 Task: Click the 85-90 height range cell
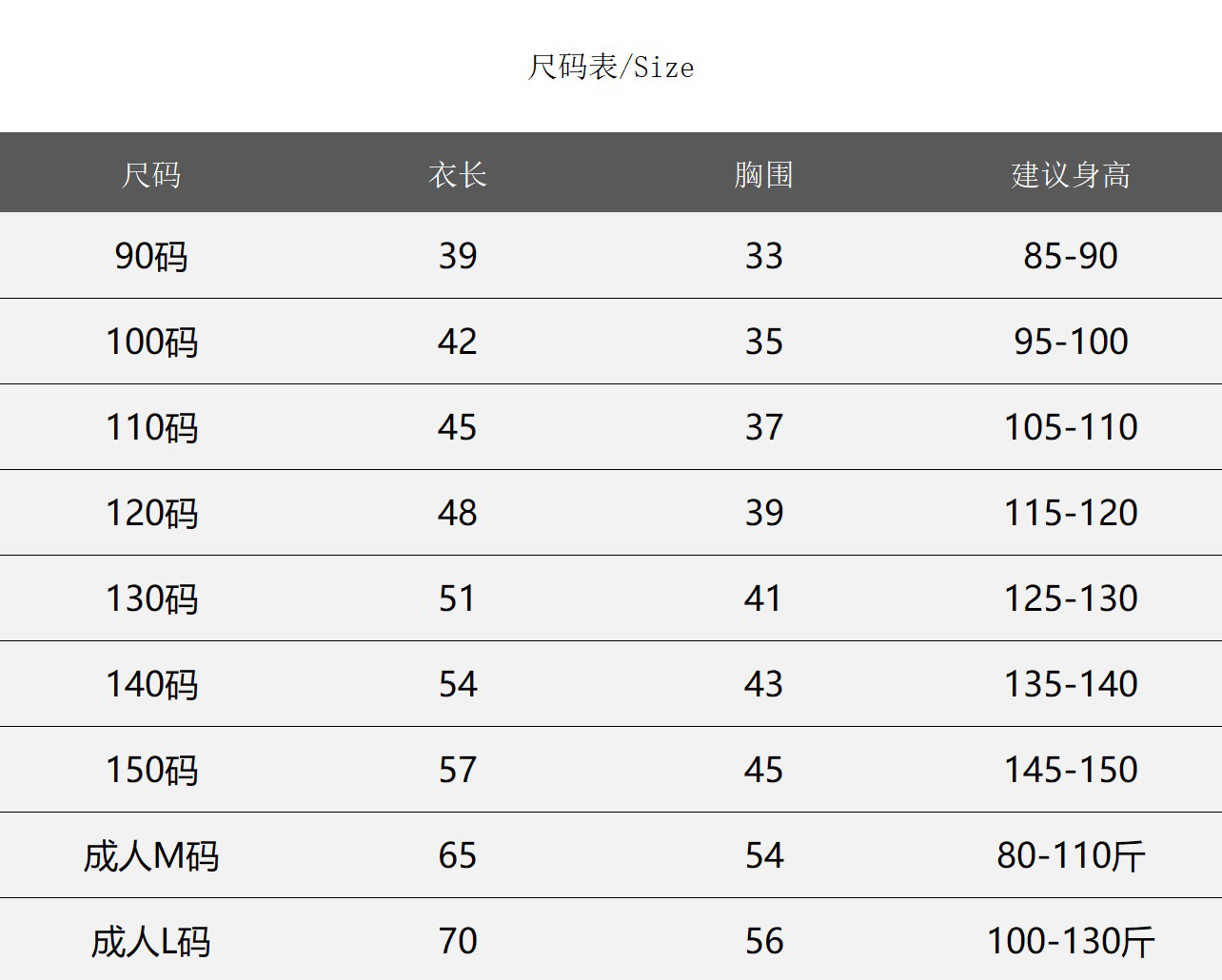(x=1071, y=256)
